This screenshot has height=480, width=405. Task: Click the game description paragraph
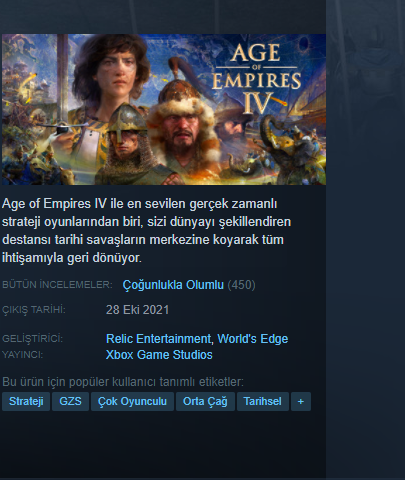coord(146,231)
